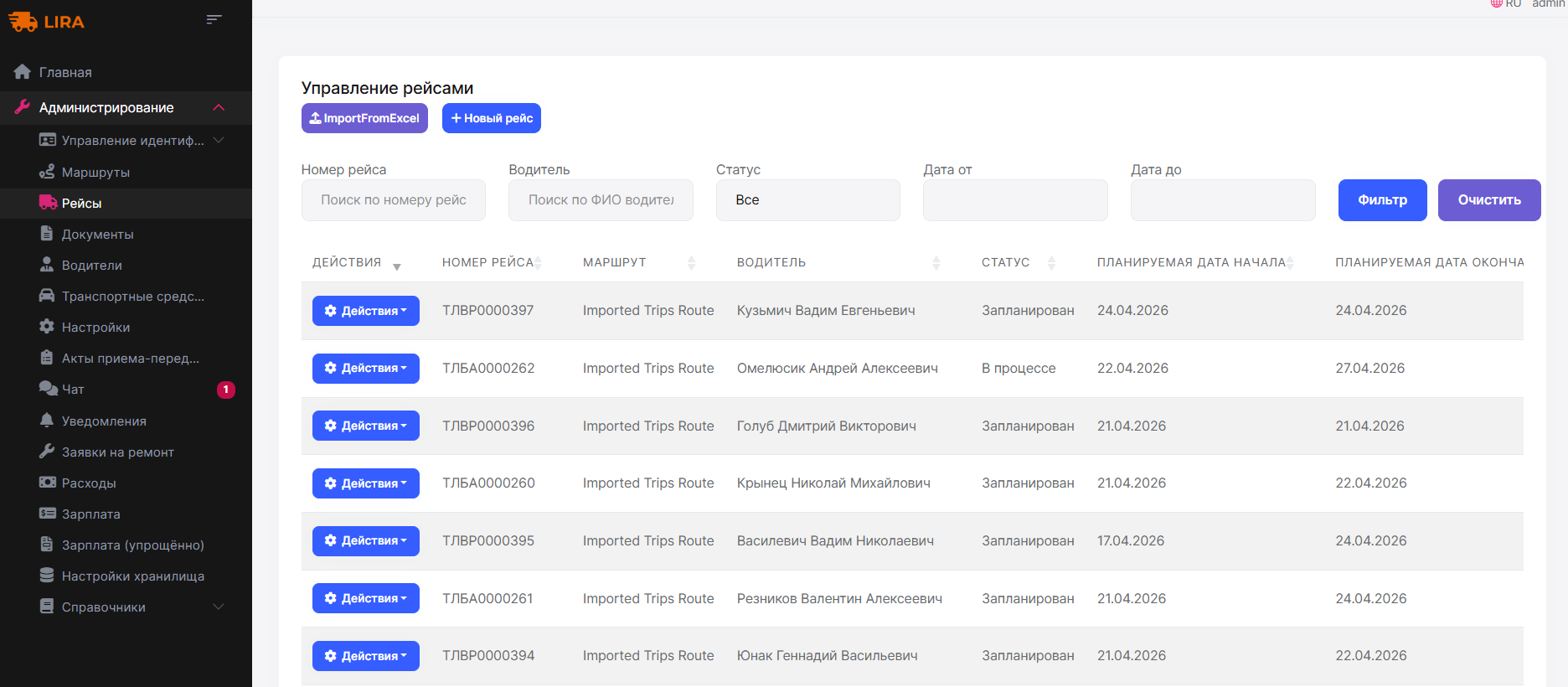Switch language via the RU label
Screen dimensions: 1568x687
[1514, 3]
